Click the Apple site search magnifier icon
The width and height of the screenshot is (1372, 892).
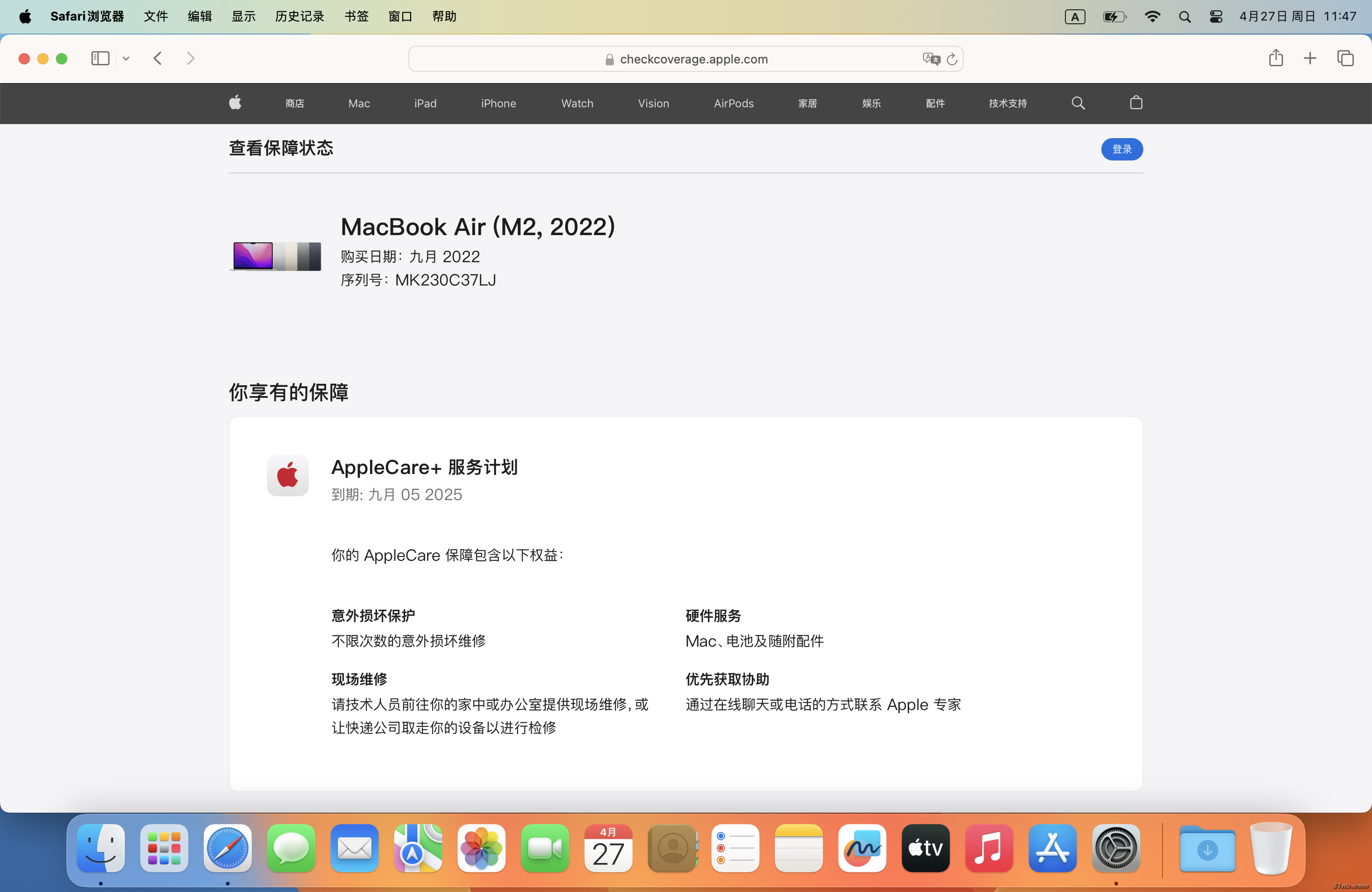1078,103
